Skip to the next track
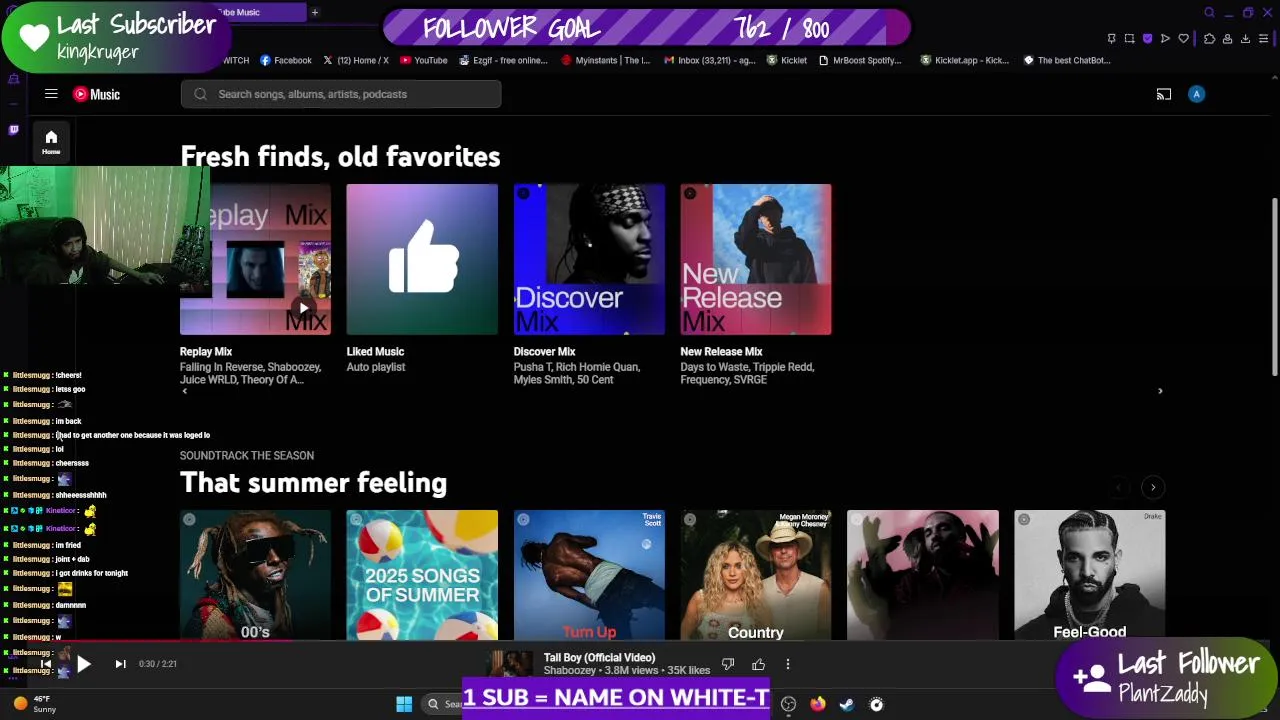The width and height of the screenshot is (1280, 720). (120, 664)
